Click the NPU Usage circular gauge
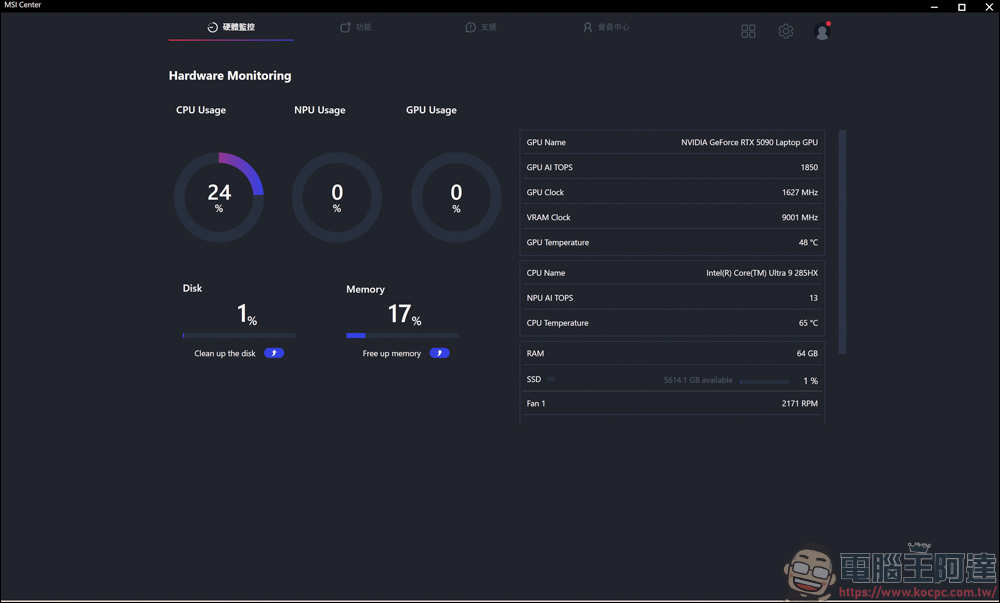This screenshot has height=603, width=1000. click(x=337, y=197)
